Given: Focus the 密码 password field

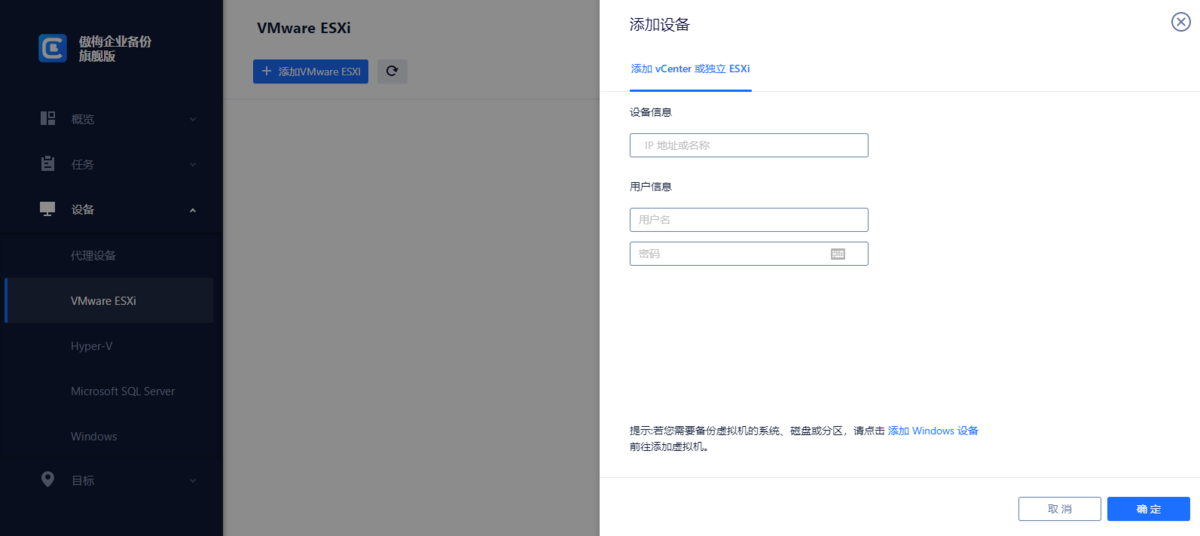Looking at the screenshot, I should click(749, 254).
